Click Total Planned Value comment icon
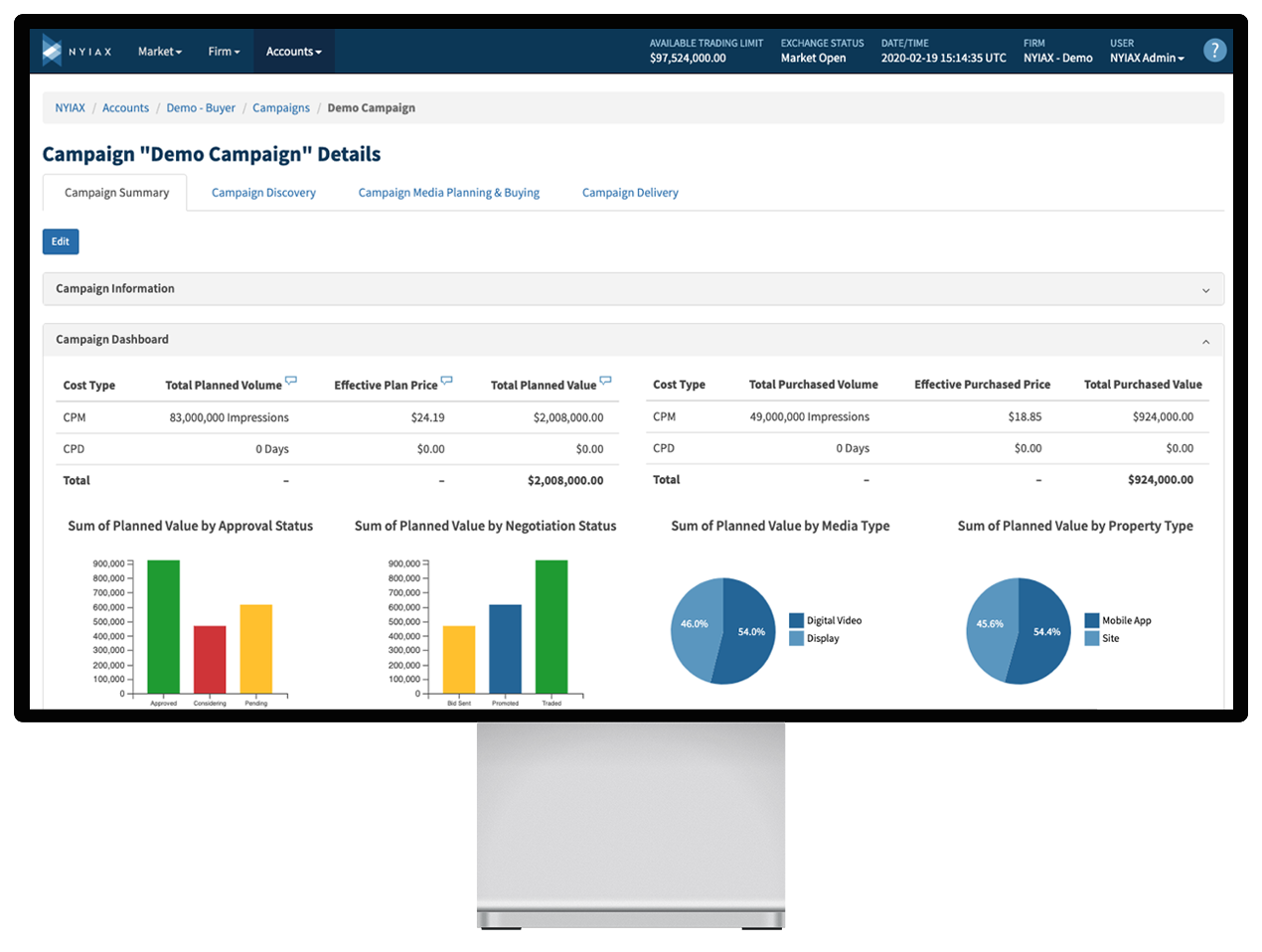 606,380
